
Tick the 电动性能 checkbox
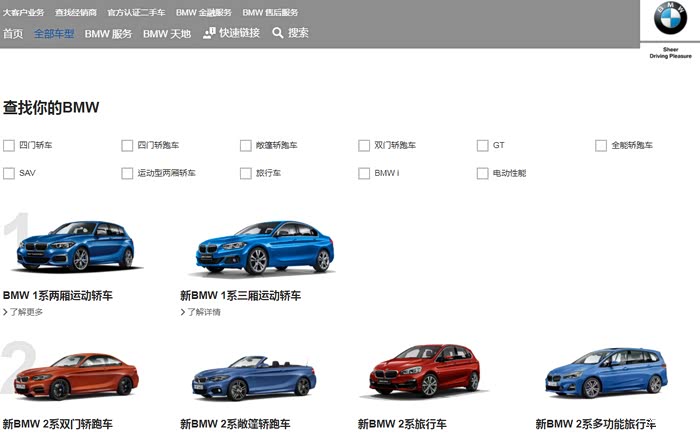click(483, 173)
